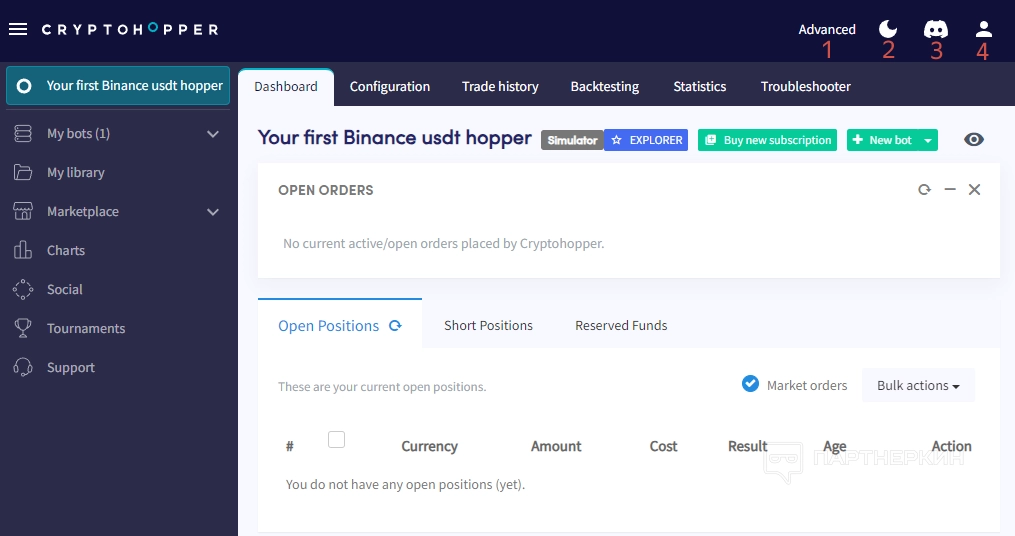Open the user profile icon
The height and width of the screenshot is (536, 1015).
[983, 29]
